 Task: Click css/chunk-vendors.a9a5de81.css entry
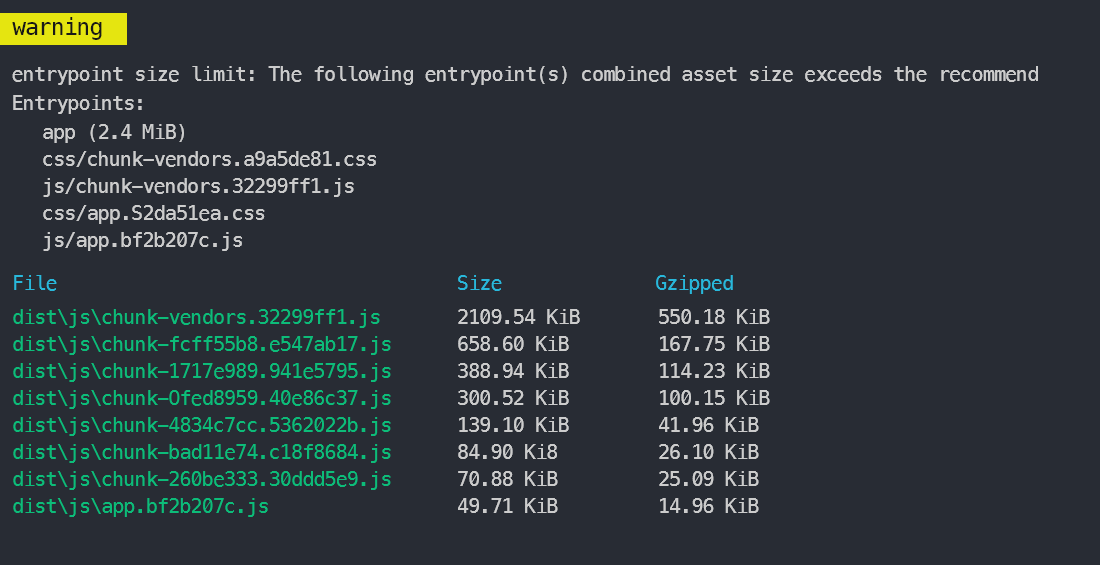[x=210, y=159]
